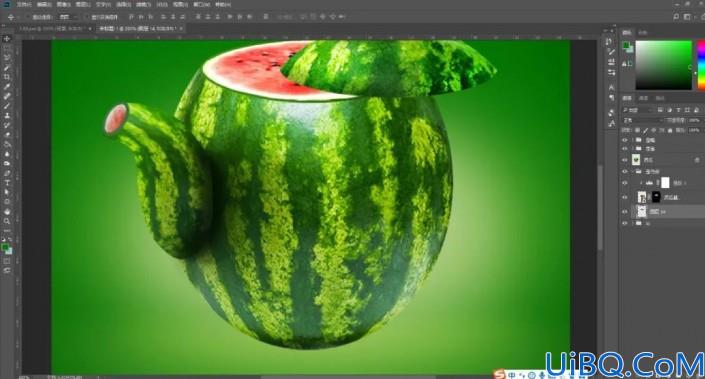Change screen mode from toolbar bottom
The width and height of the screenshot is (705, 379).
[7, 271]
